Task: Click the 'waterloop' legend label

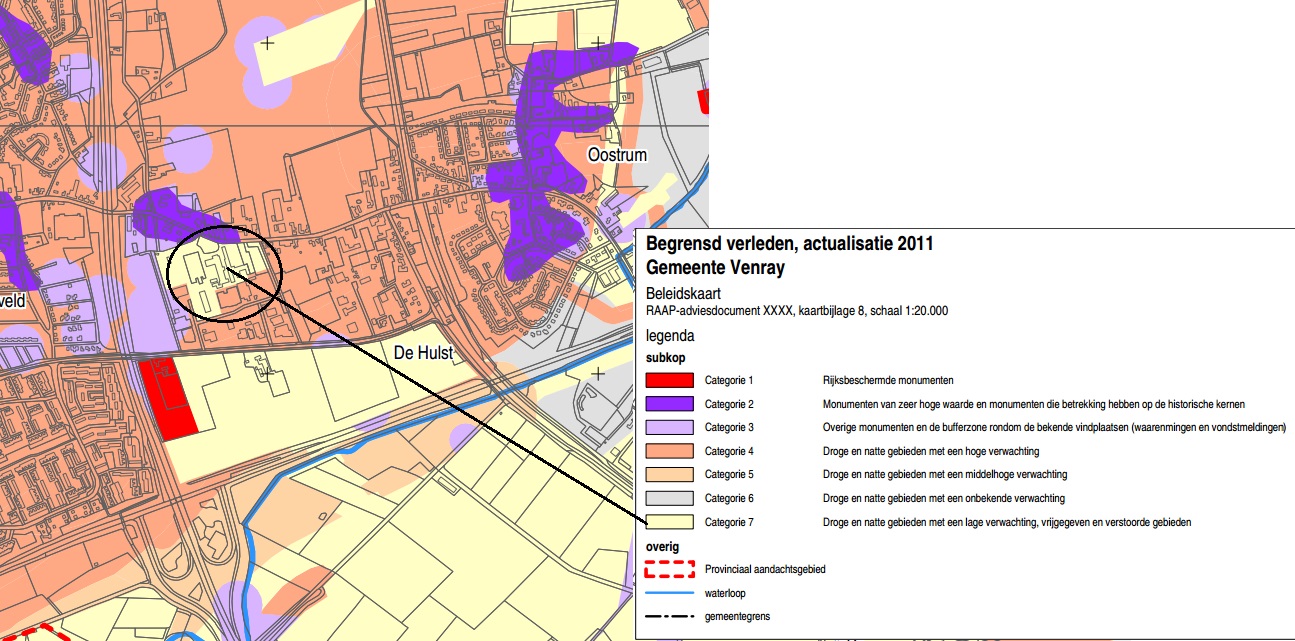Action: tap(725, 593)
